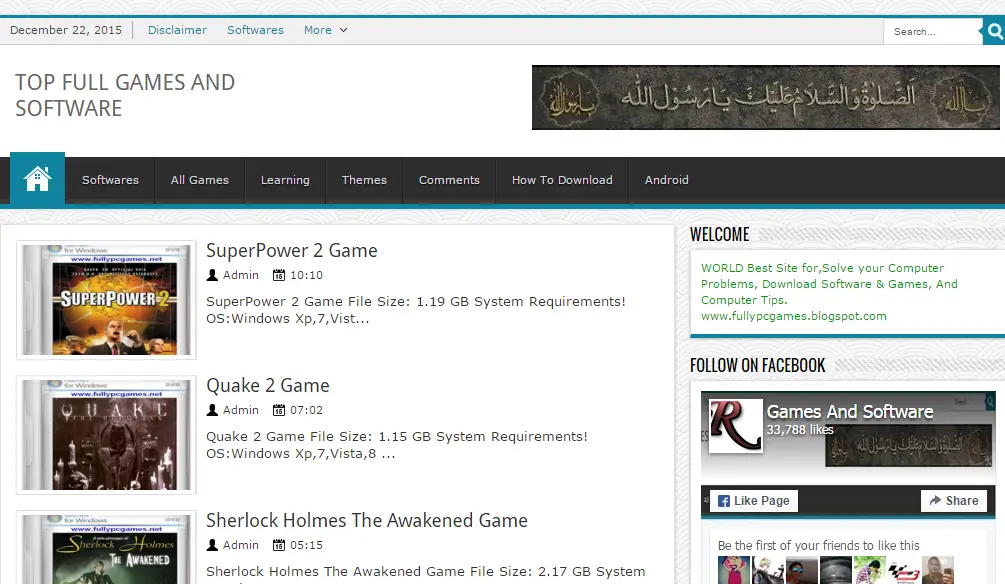This screenshot has width=1005, height=584.
Task: Click the Facebook Share button
Action: [x=954, y=501]
